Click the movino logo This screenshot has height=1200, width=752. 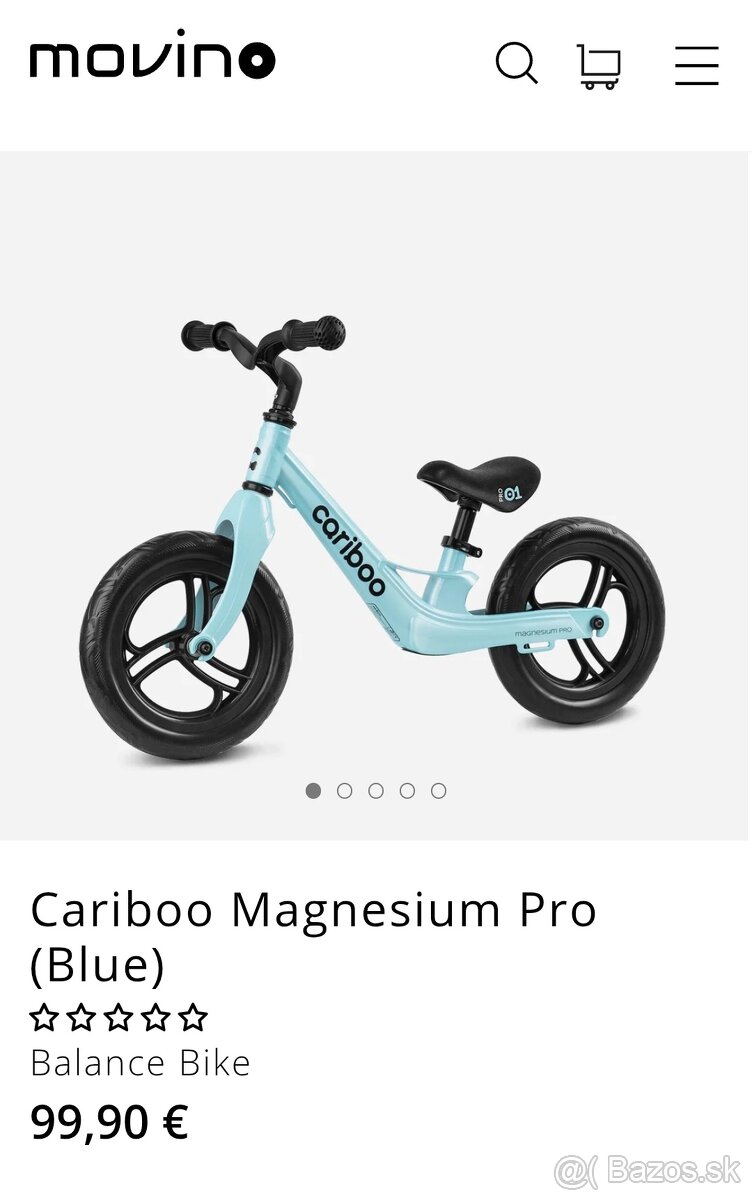152,55
